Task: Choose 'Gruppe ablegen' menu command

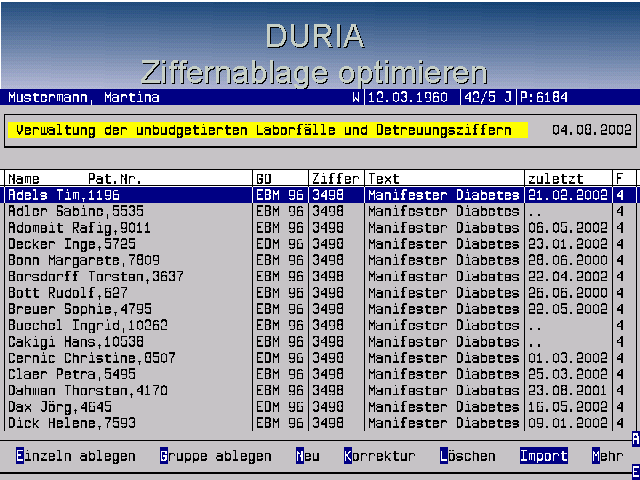Action: tap(216, 456)
